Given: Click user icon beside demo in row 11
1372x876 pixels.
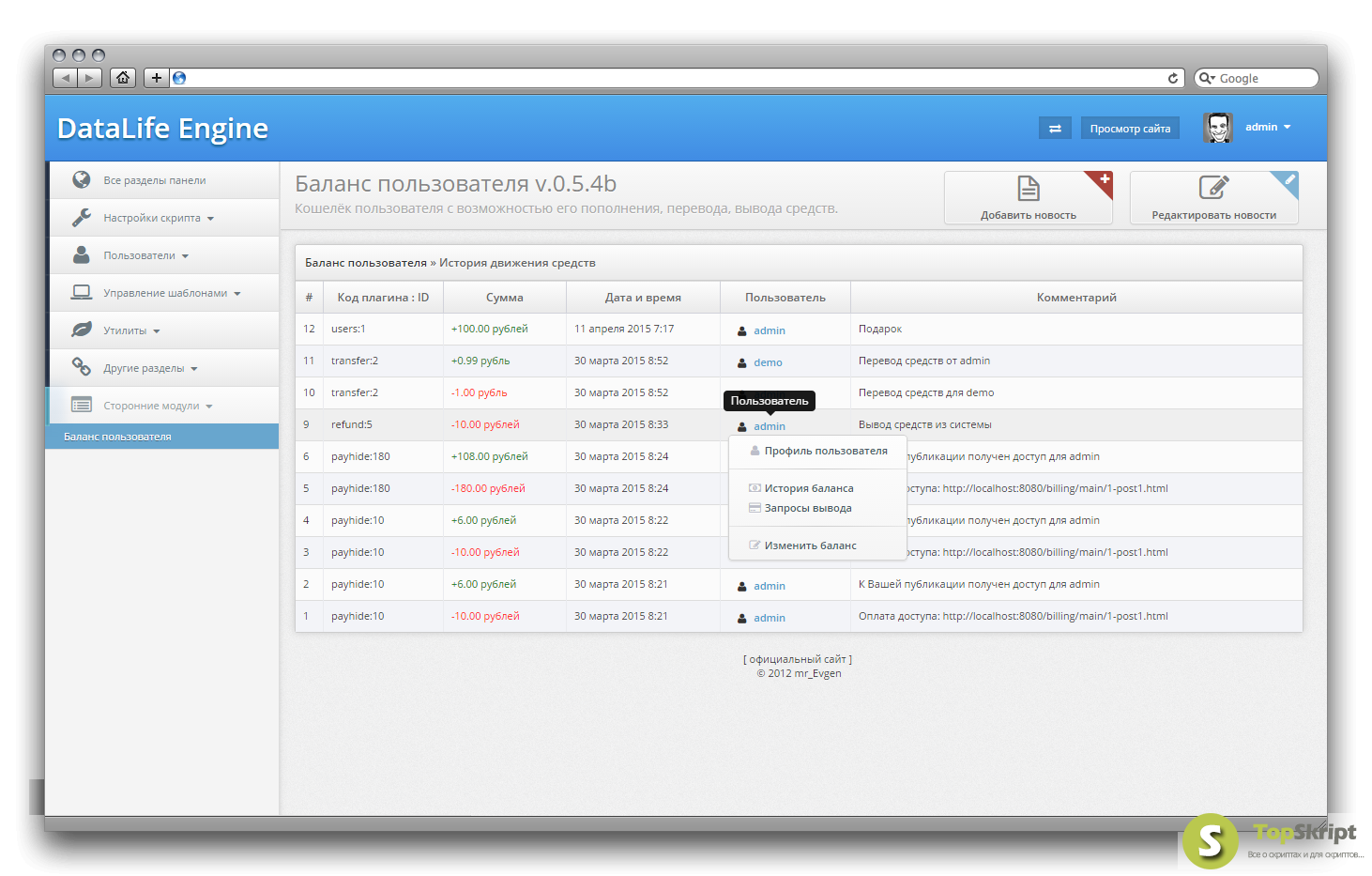Looking at the screenshot, I should pyautogui.click(x=742, y=362).
